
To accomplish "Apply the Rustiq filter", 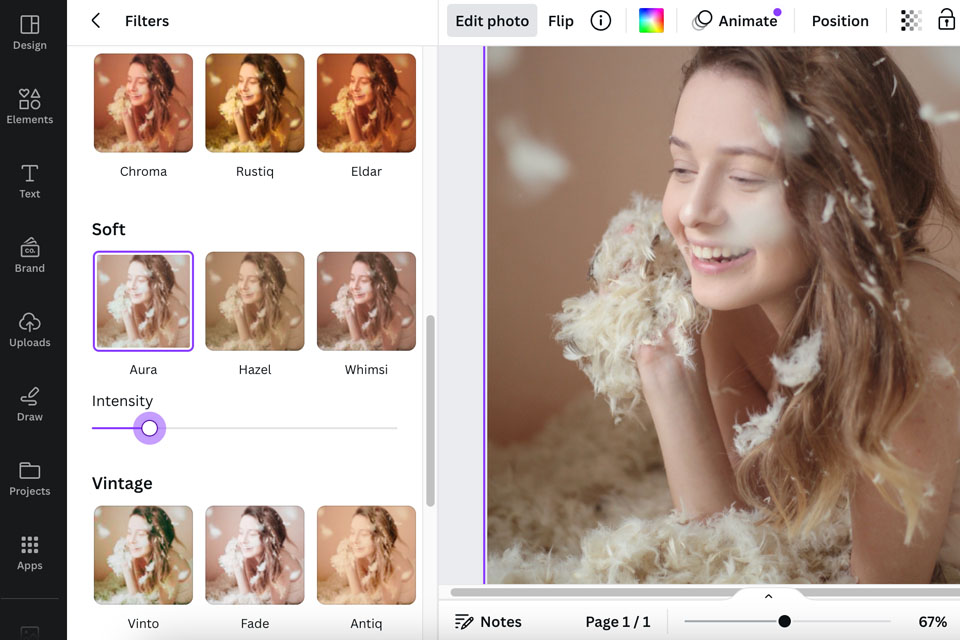I will [255, 103].
